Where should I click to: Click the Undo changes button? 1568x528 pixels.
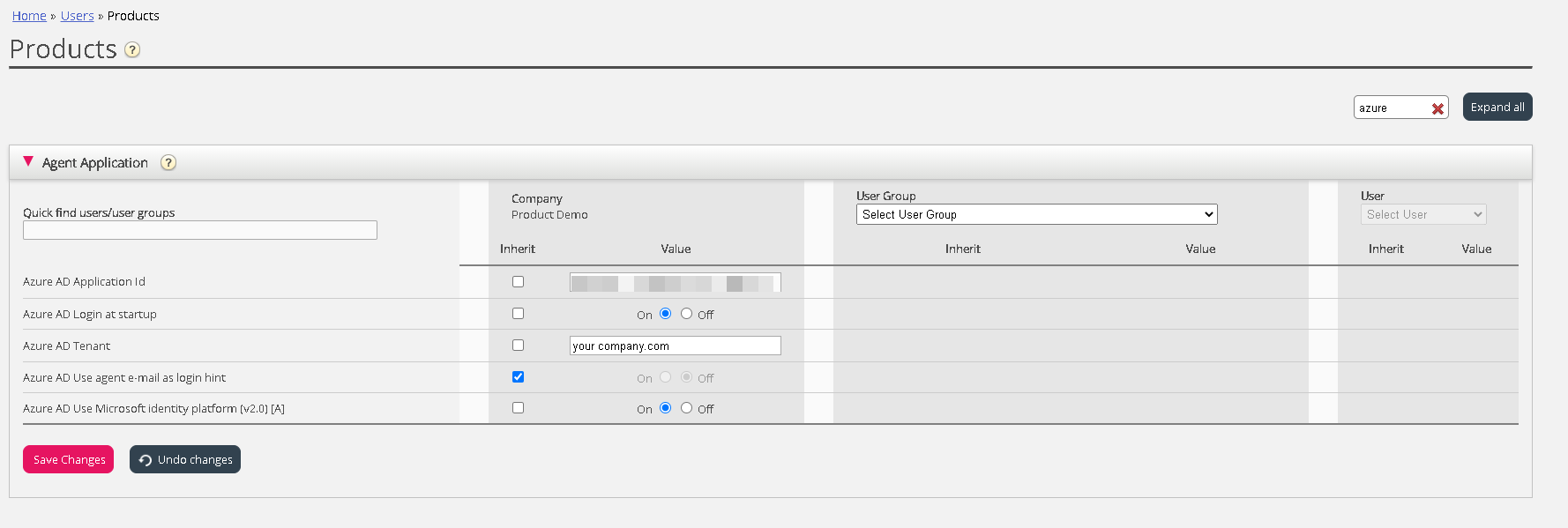[185, 459]
